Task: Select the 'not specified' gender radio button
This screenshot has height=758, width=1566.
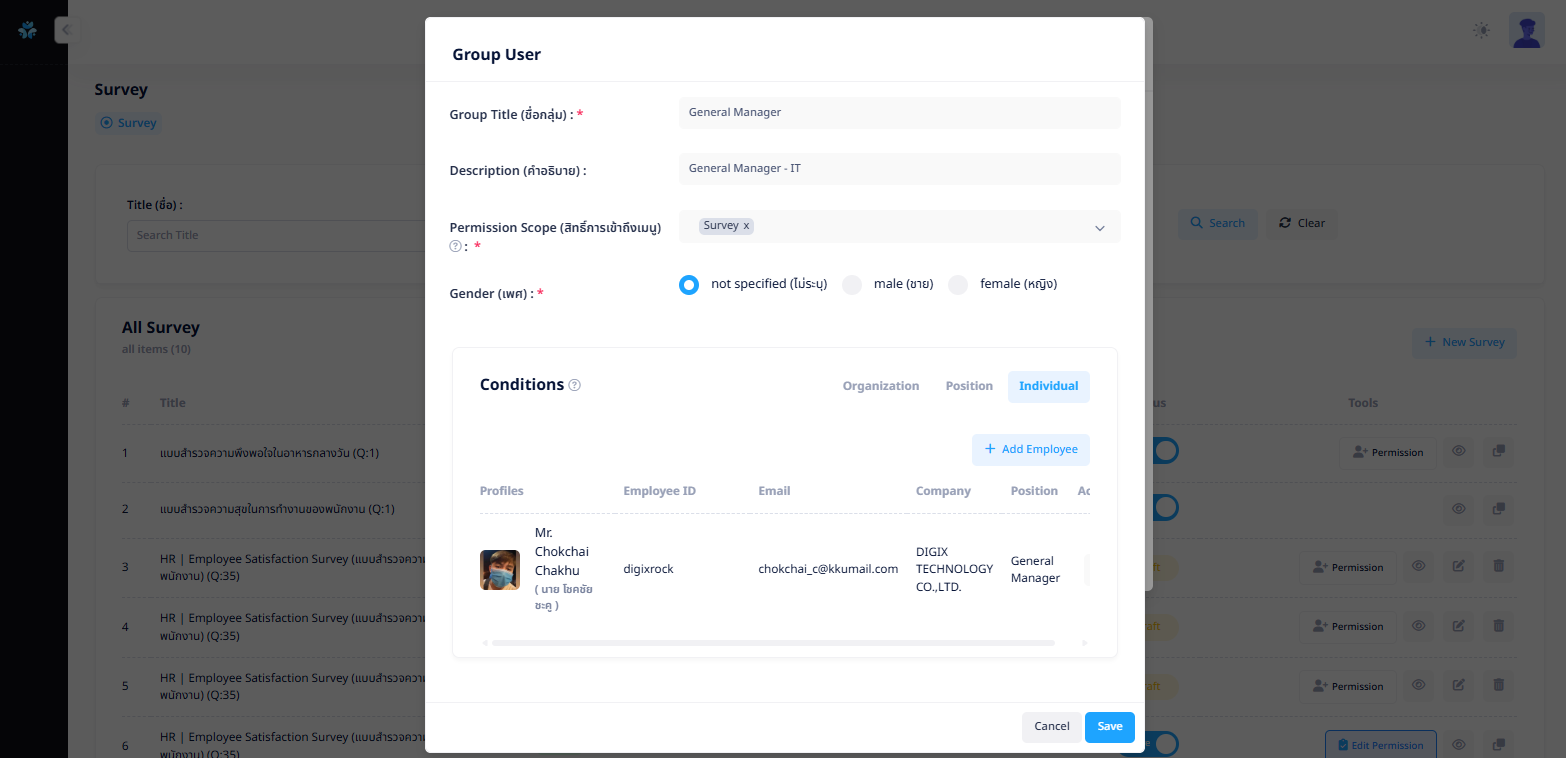Action: tap(688, 285)
